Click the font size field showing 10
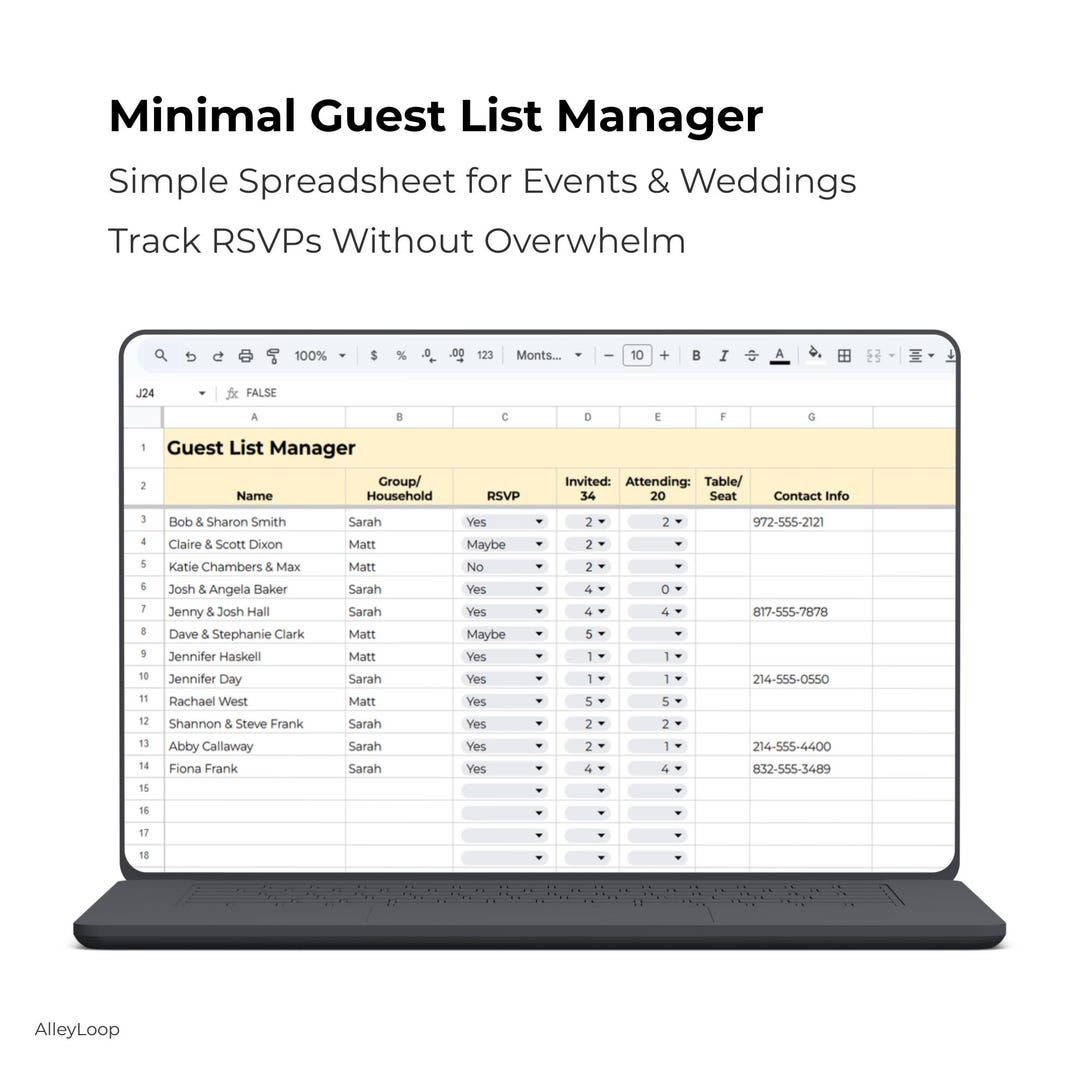Image resolution: width=1080 pixels, height=1080 pixels. 636,355
